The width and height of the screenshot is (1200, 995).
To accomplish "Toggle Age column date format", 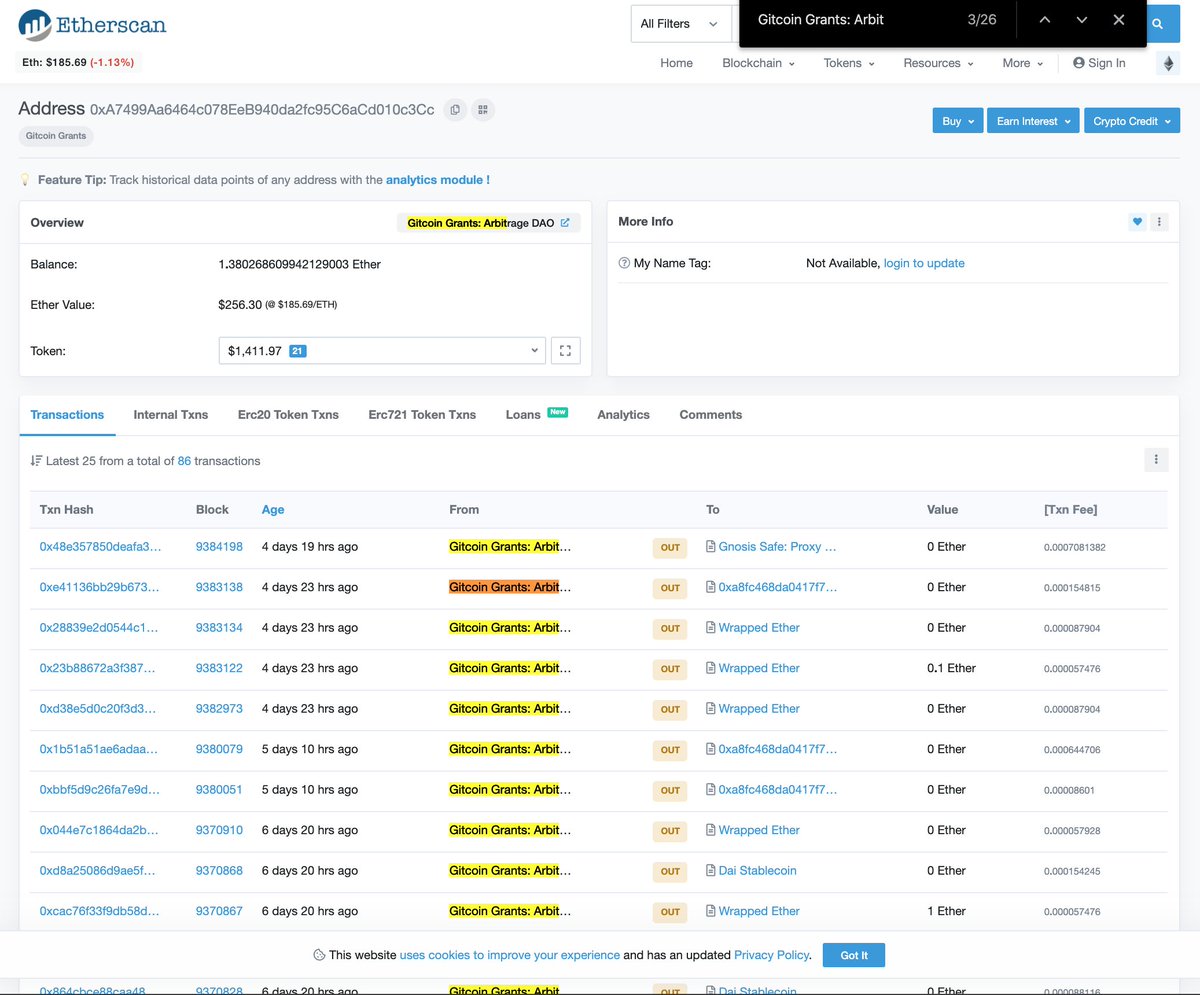I will (x=273, y=509).
